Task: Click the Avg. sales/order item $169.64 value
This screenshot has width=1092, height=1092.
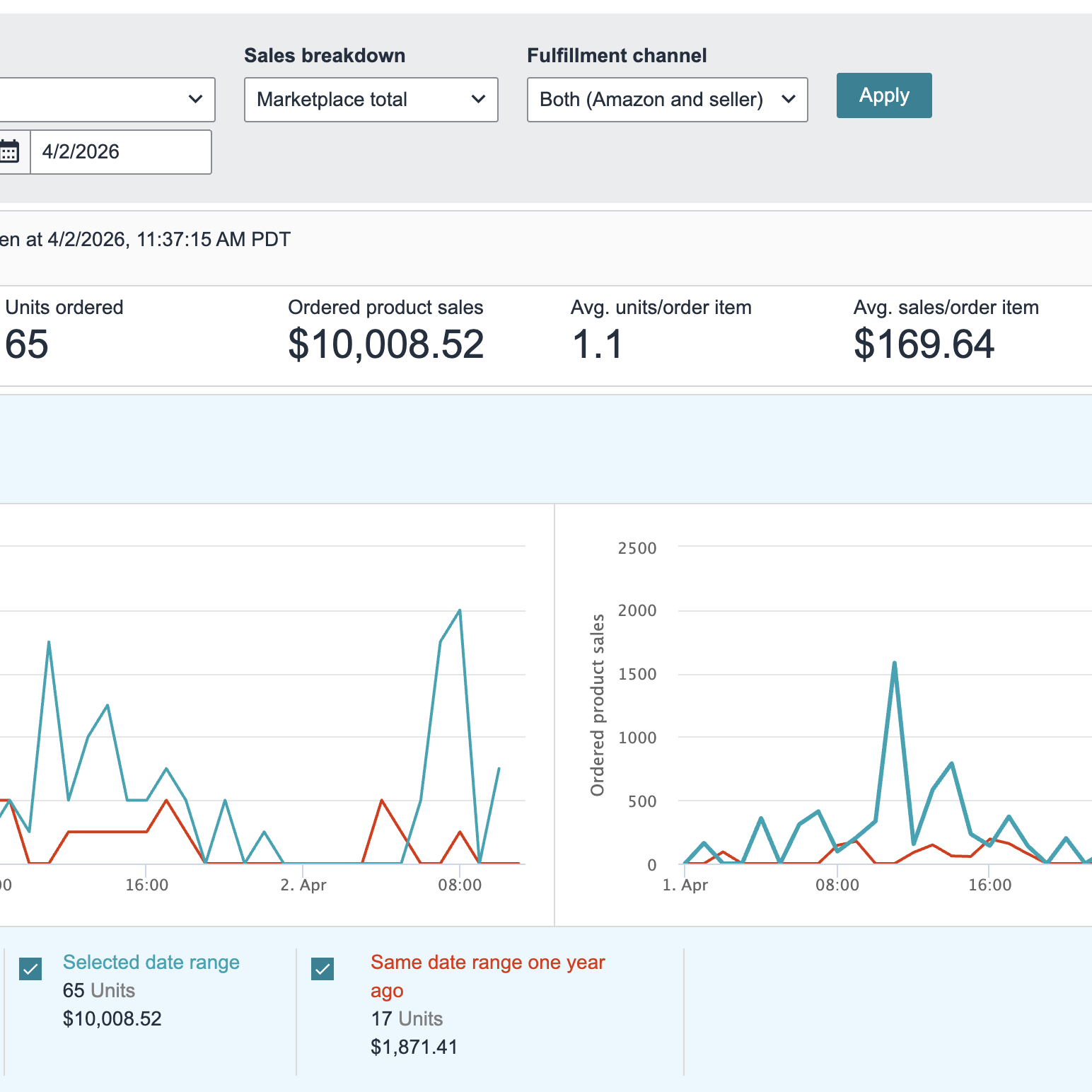Action: point(924,344)
